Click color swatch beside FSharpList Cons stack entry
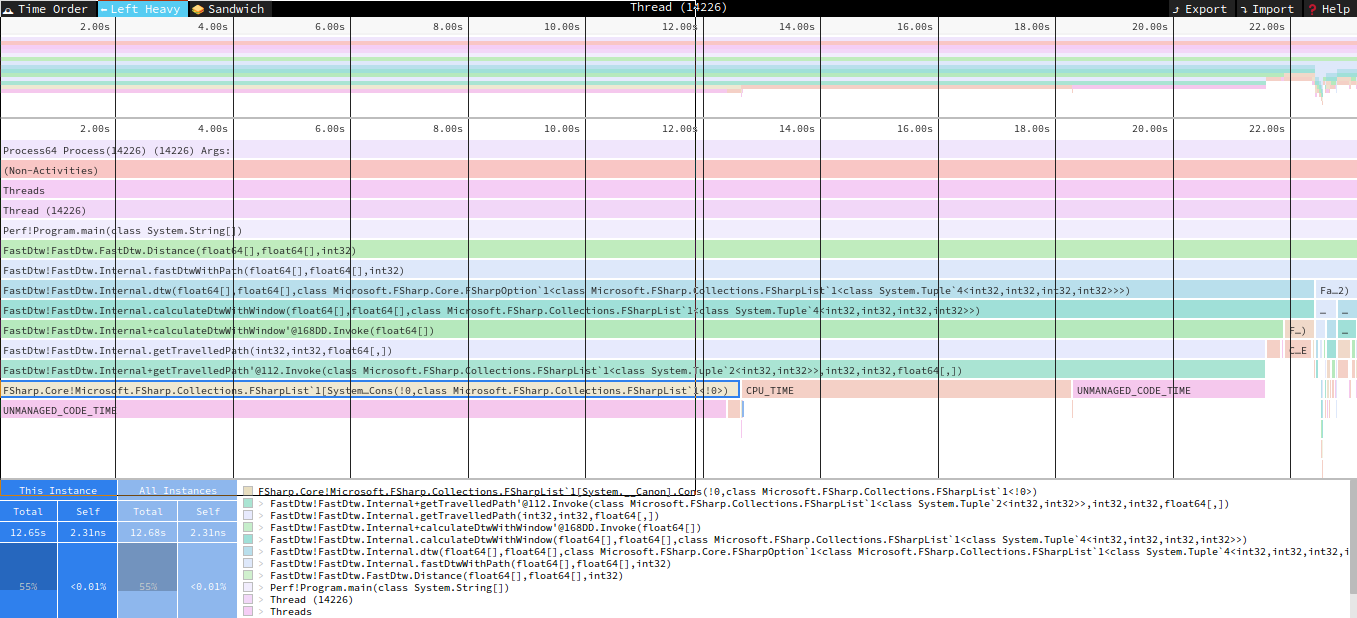The image size is (1357, 618). tap(248, 492)
